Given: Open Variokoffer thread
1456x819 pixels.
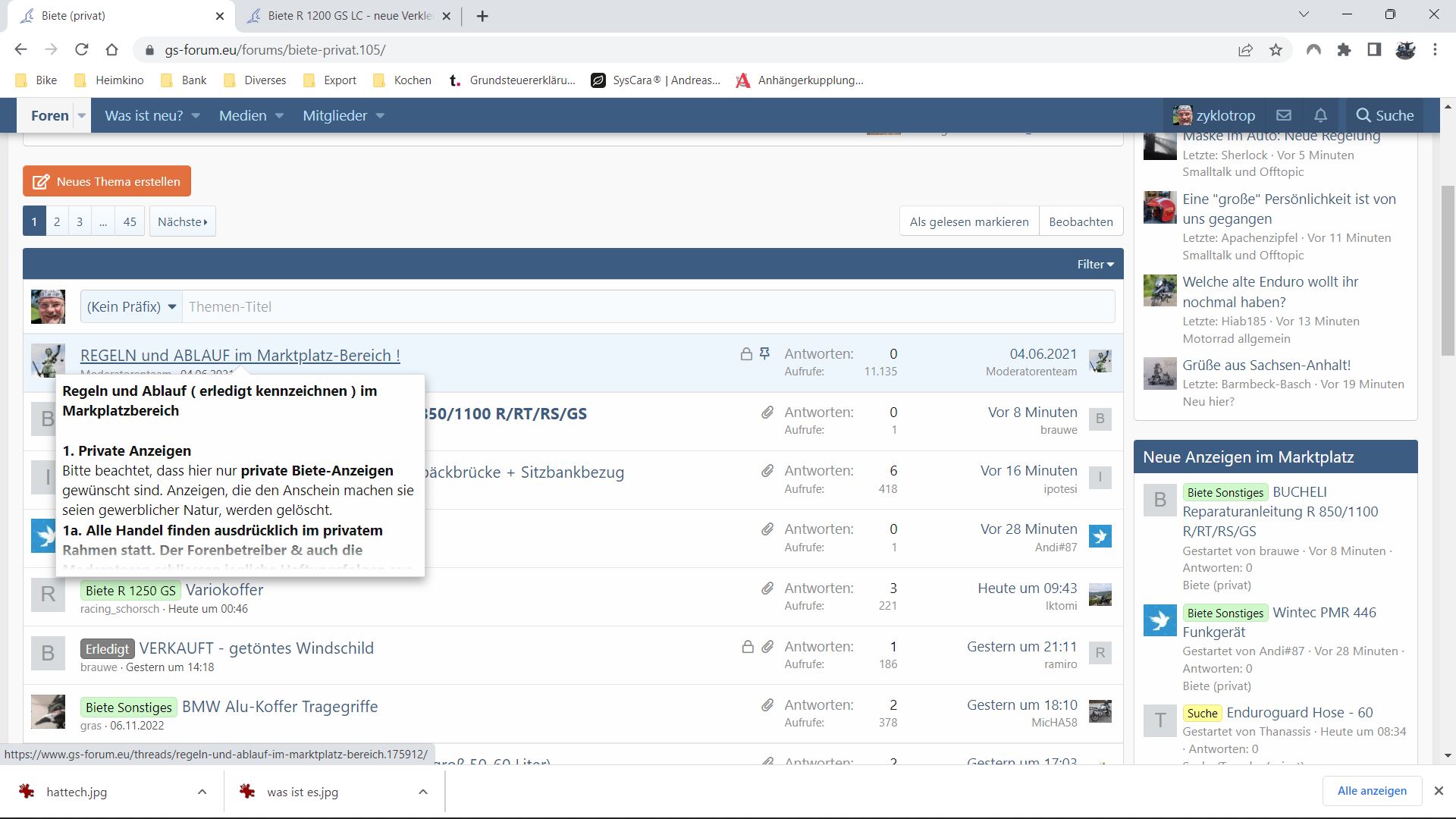Looking at the screenshot, I should [224, 589].
